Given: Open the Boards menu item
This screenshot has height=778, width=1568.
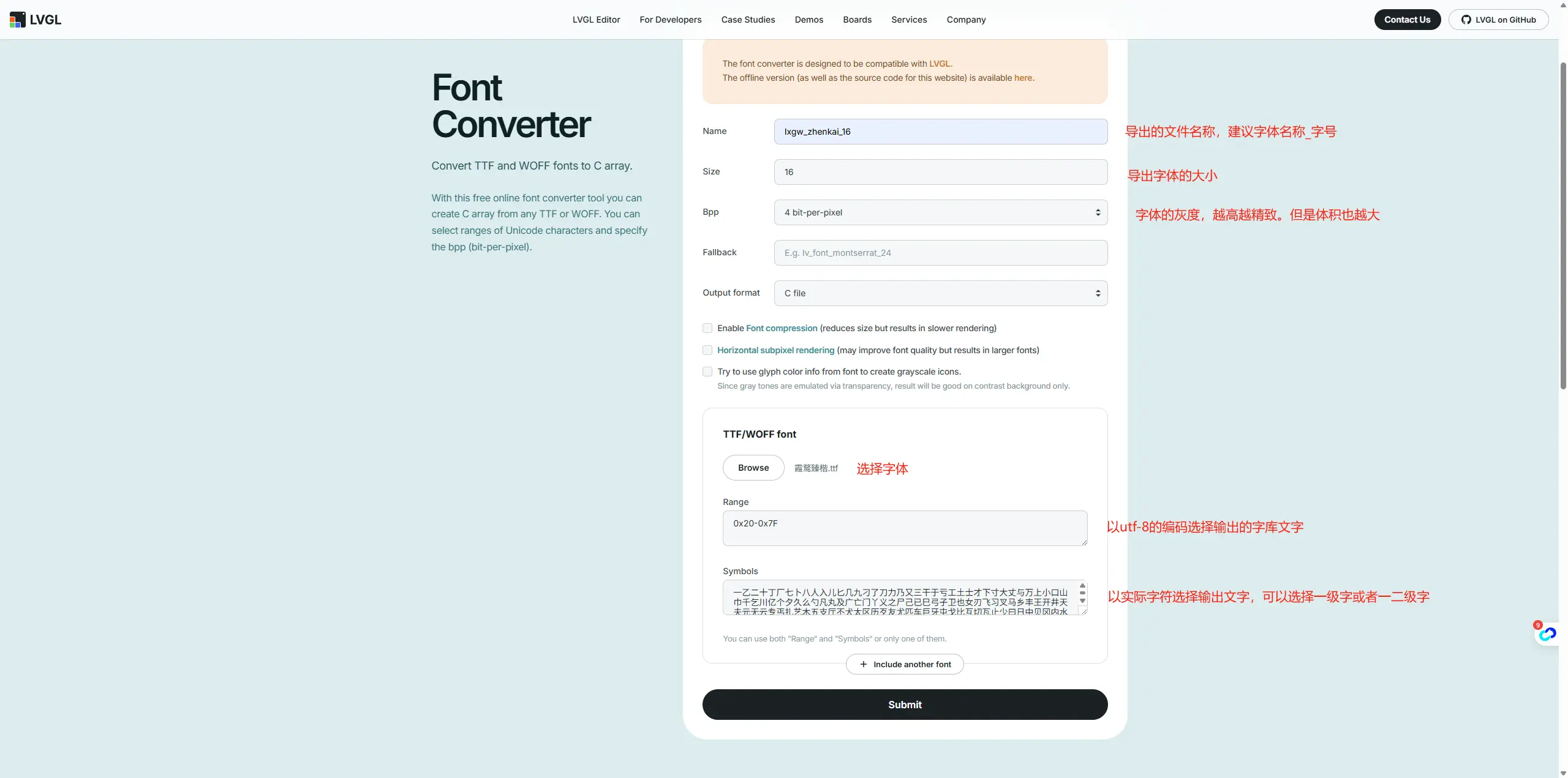Looking at the screenshot, I should pos(857,20).
